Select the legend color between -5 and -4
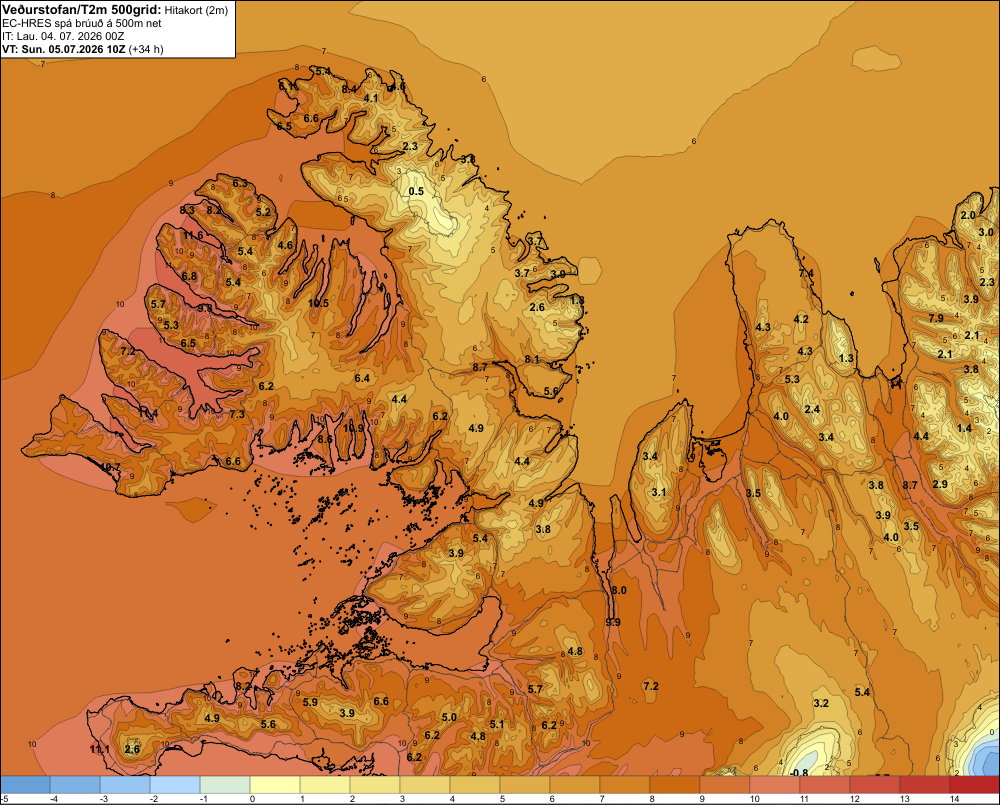Screen dimensions: 1000x805 pos(25,785)
